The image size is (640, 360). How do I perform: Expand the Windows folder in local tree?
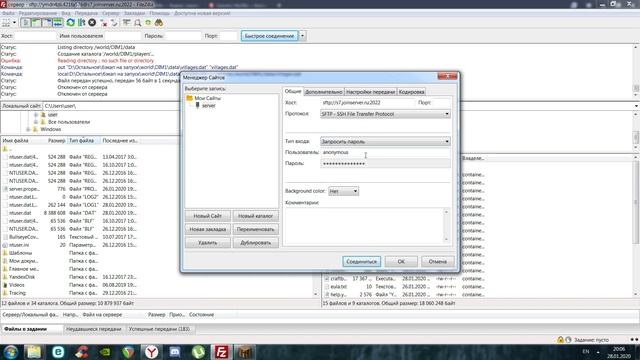coord(28,129)
